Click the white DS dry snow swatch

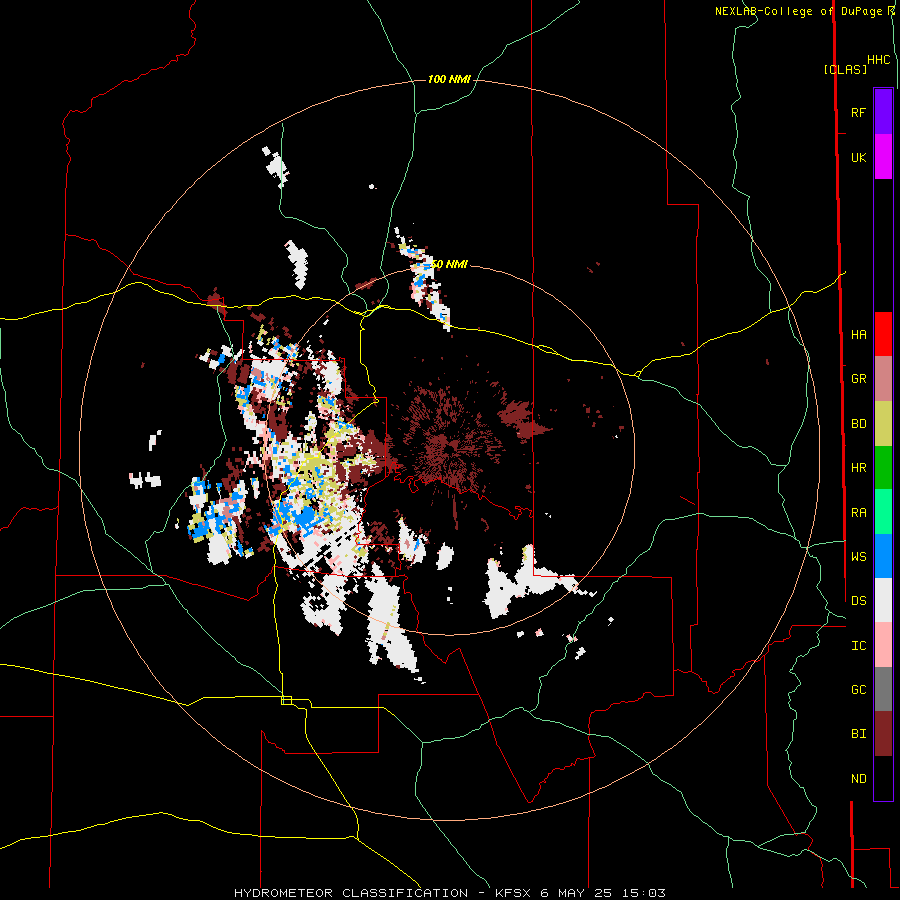click(x=883, y=600)
